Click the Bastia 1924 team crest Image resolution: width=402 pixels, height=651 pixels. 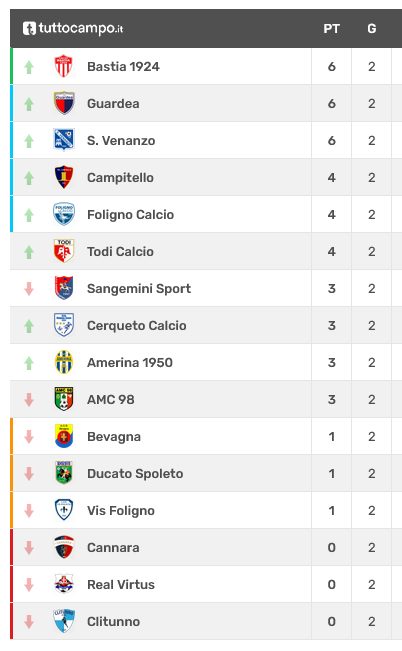click(x=64, y=66)
